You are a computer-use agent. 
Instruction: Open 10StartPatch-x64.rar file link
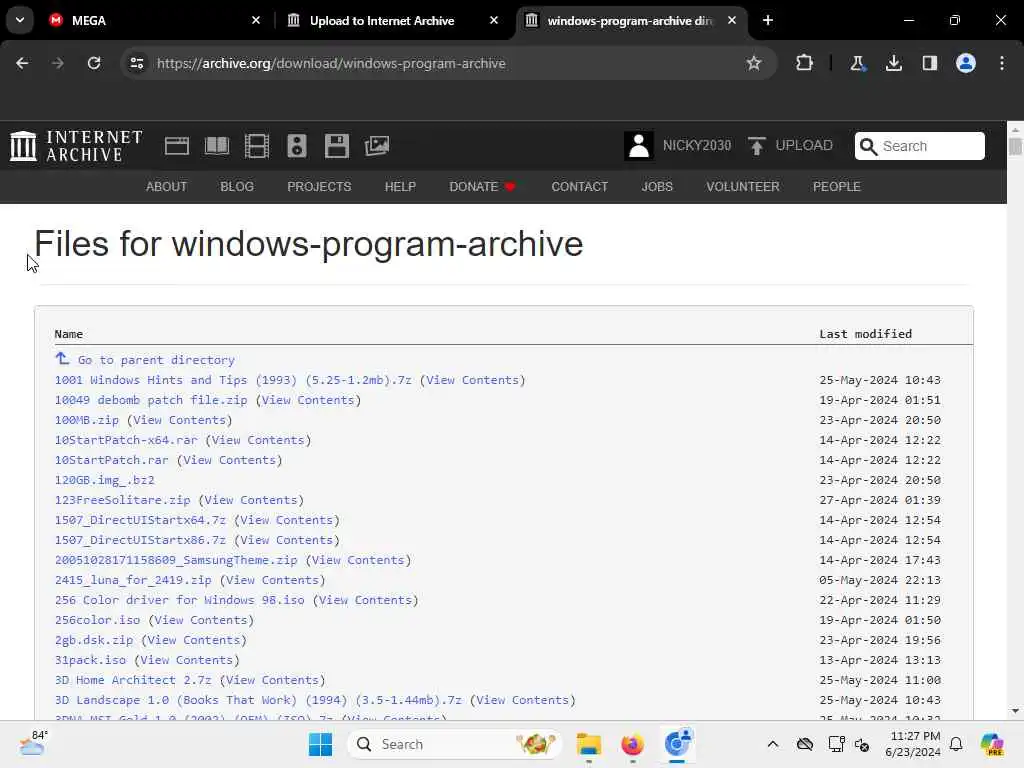click(126, 440)
